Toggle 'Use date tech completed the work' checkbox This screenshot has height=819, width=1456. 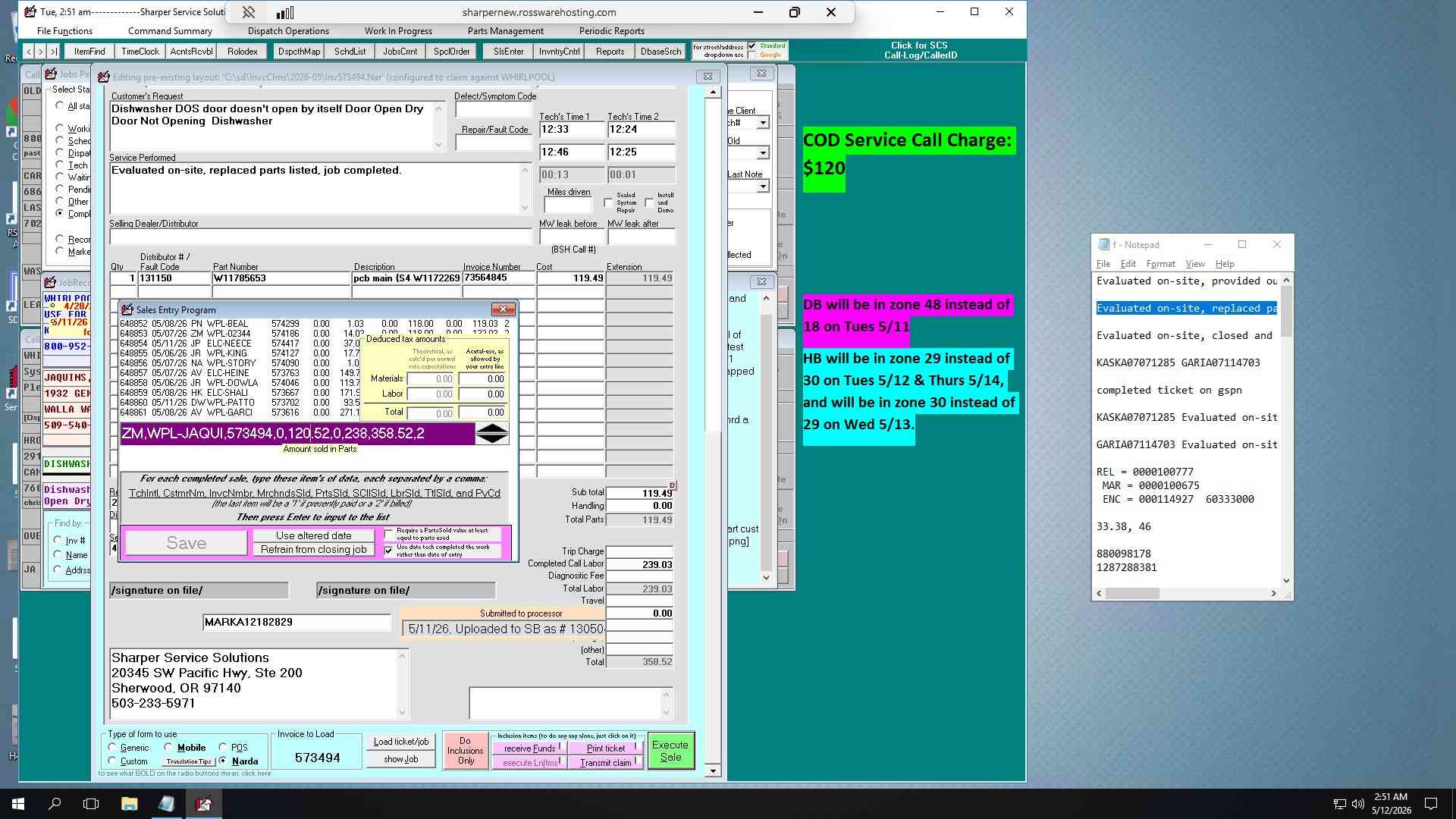[x=389, y=551]
